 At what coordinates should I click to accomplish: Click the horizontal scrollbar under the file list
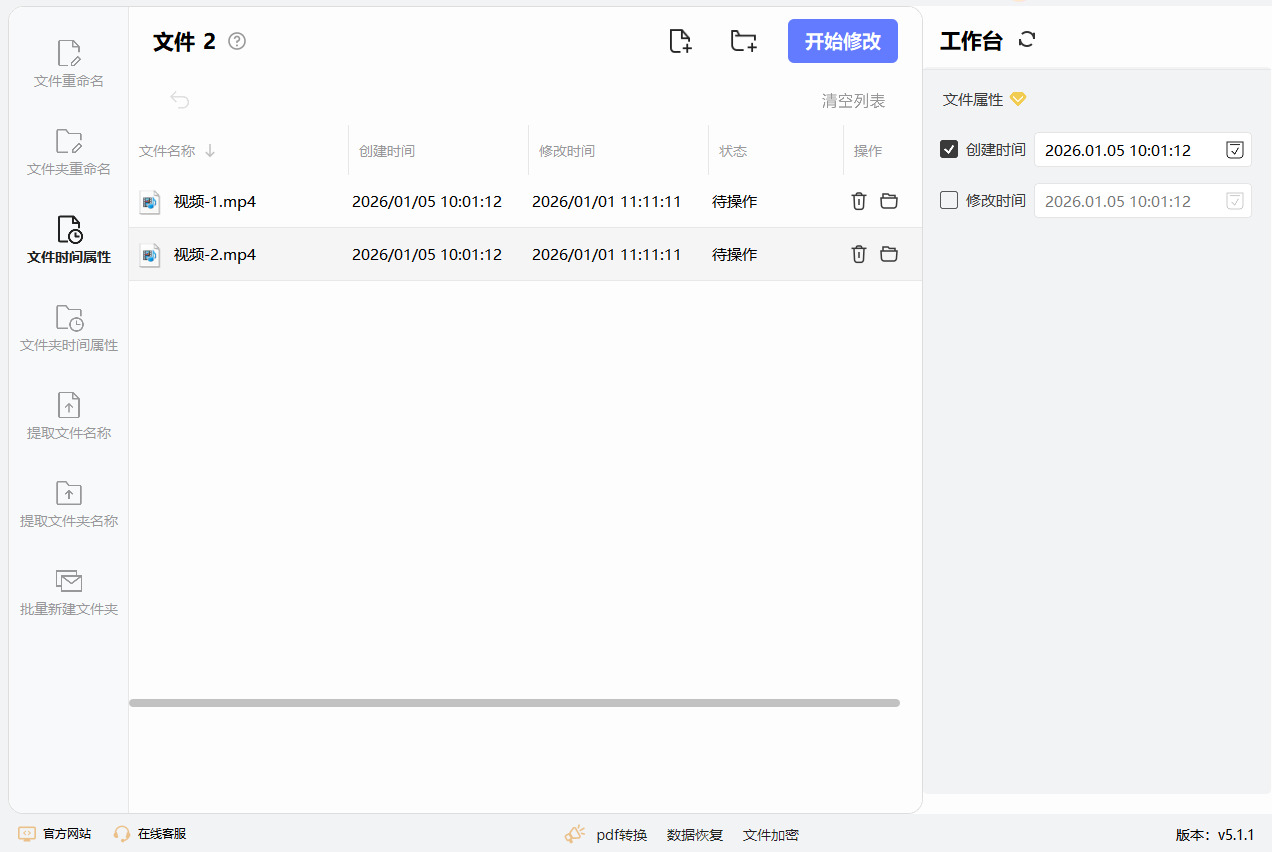tap(514, 703)
